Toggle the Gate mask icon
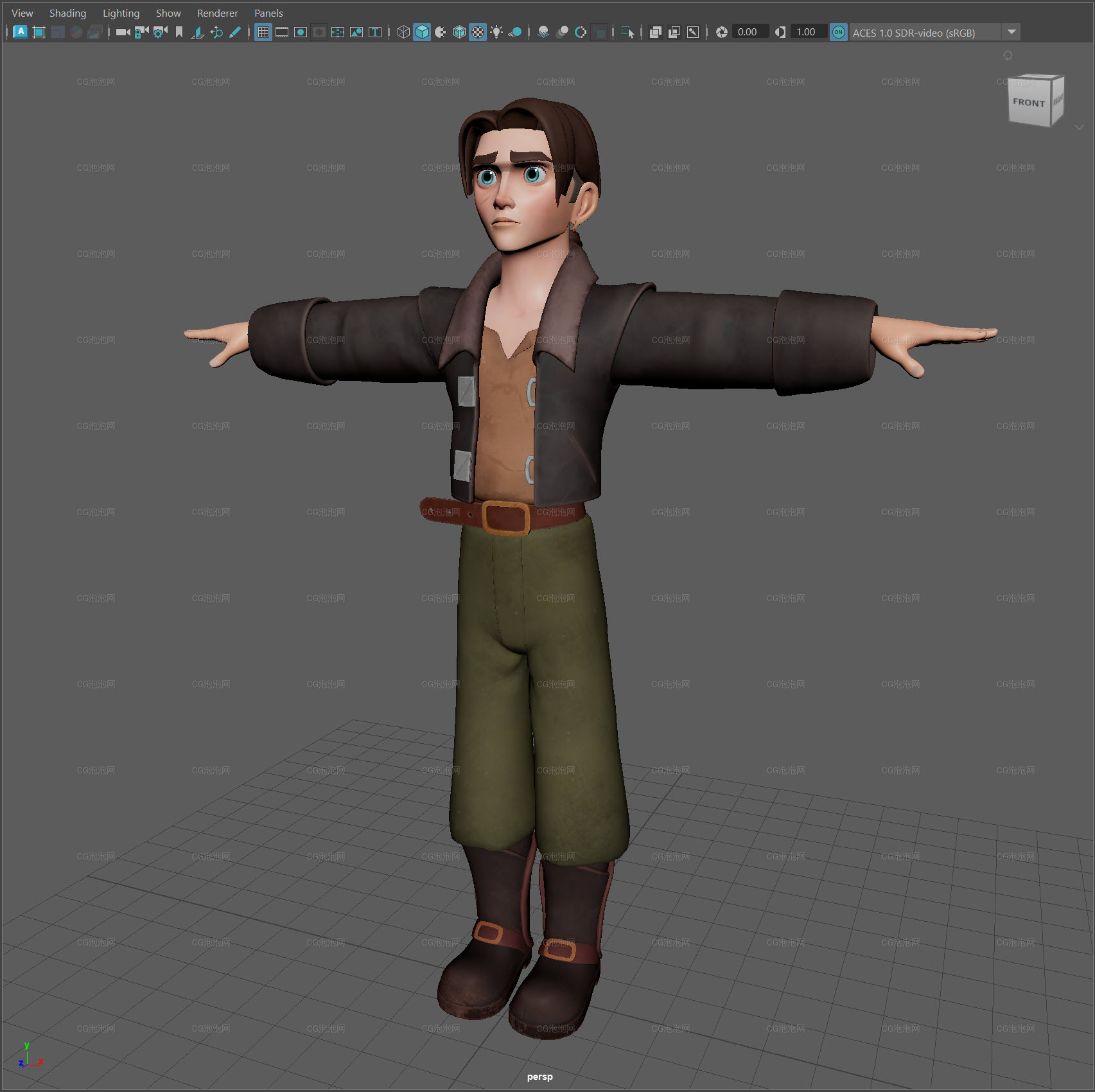 [319, 32]
